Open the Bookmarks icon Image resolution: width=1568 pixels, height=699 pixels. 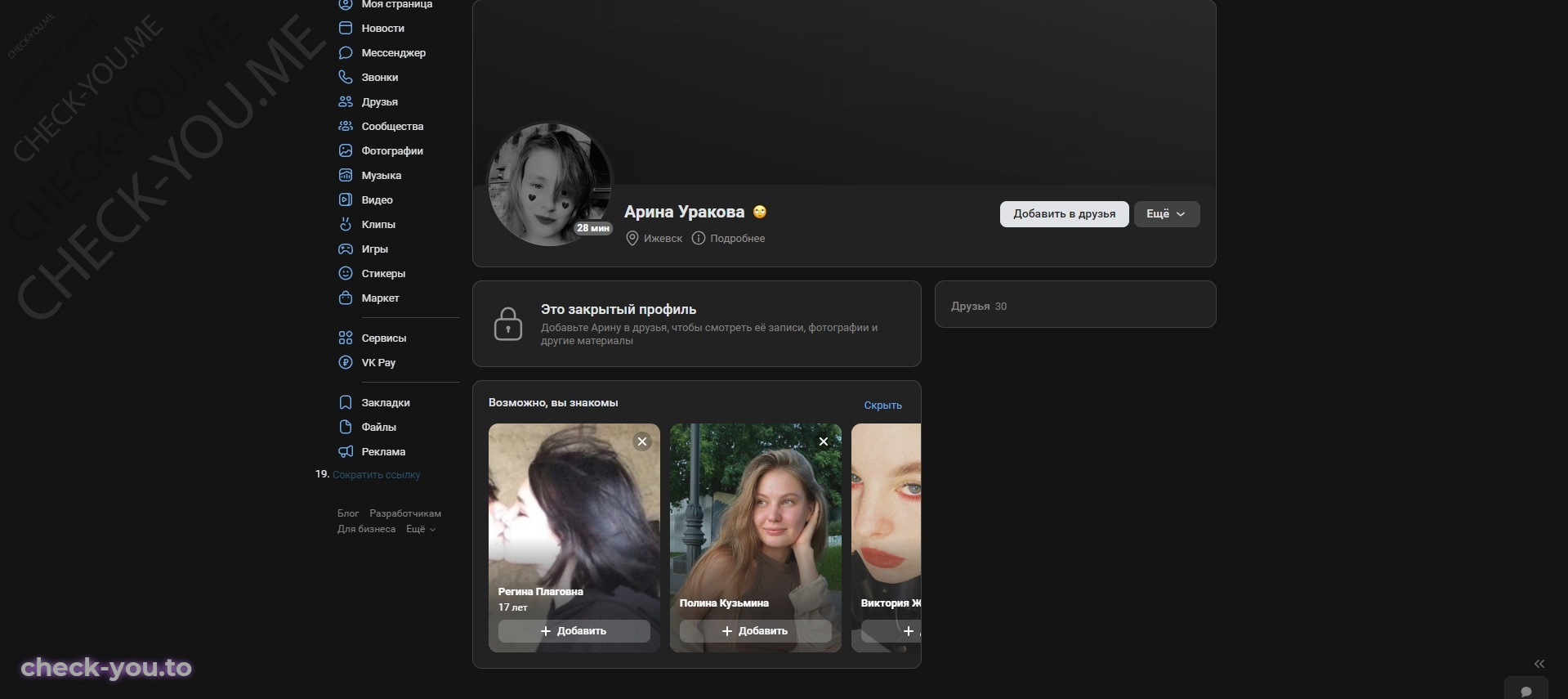(346, 402)
